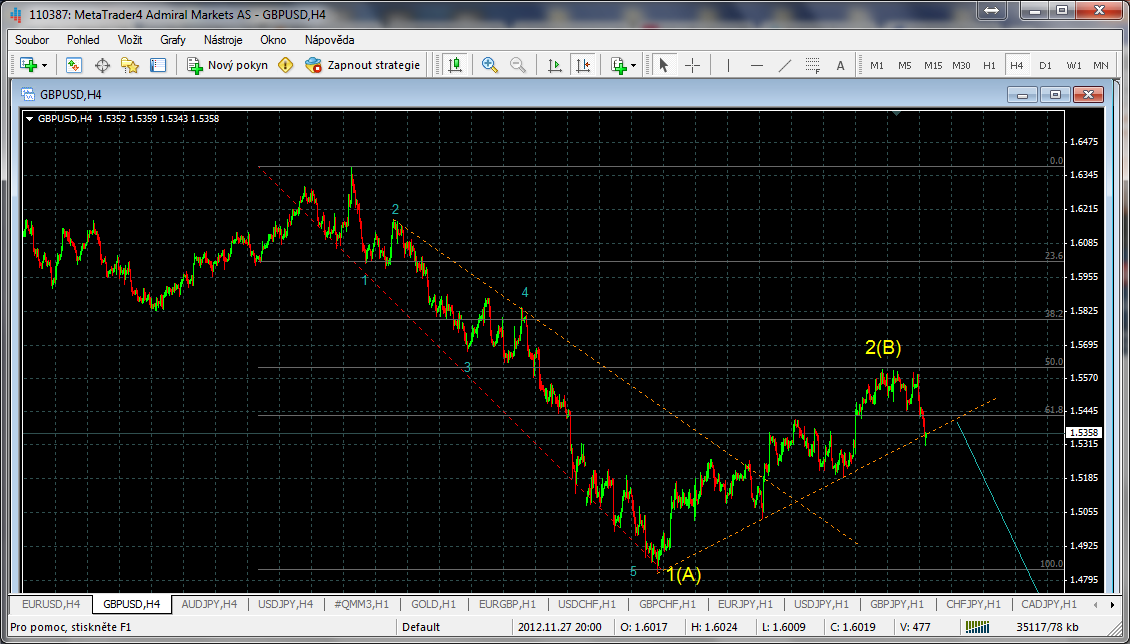Image resolution: width=1130 pixels, height=644 pixels.
Task: Toggle Chart Shift button
Action: [582, 65]
